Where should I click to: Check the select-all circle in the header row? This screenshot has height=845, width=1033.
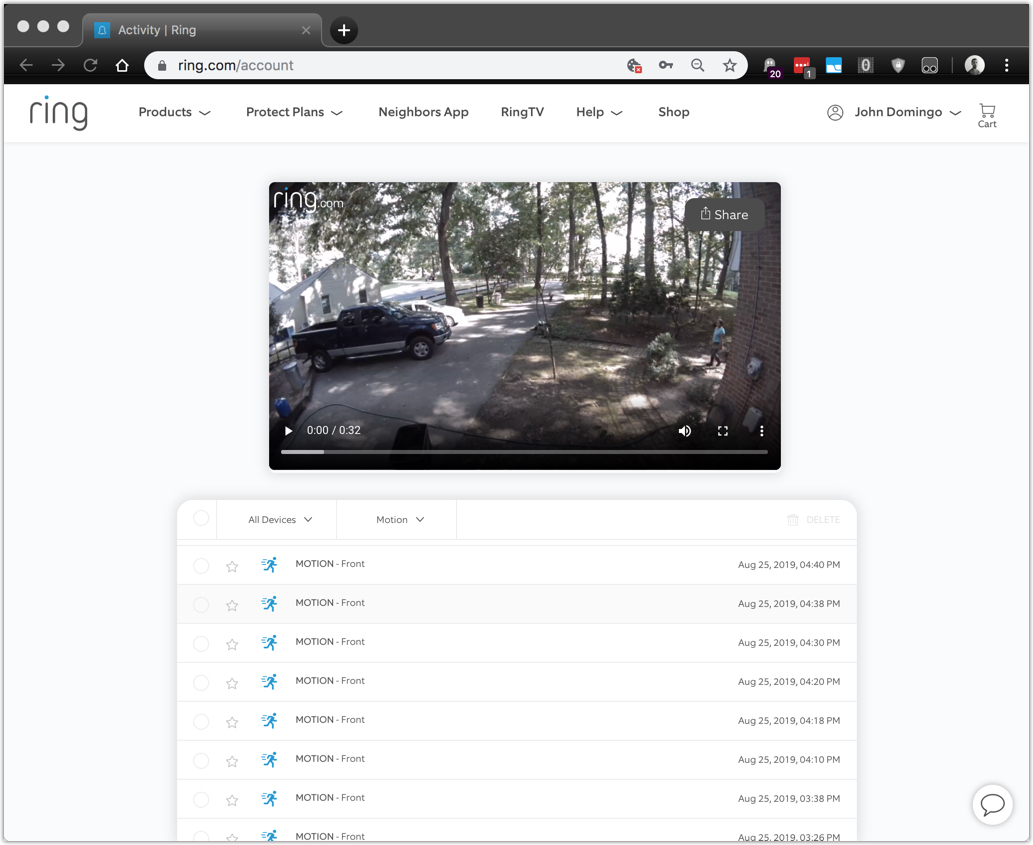pyautogui.click(x=200, y=518)
